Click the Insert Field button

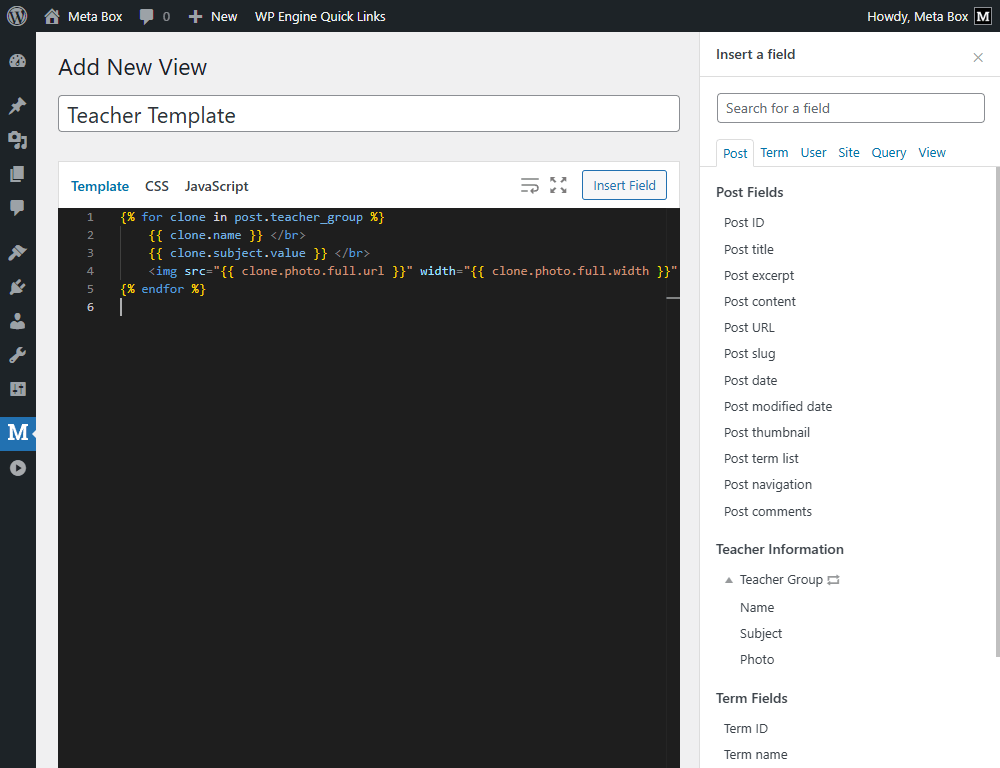pyautogui.click(x=624, y=185)
